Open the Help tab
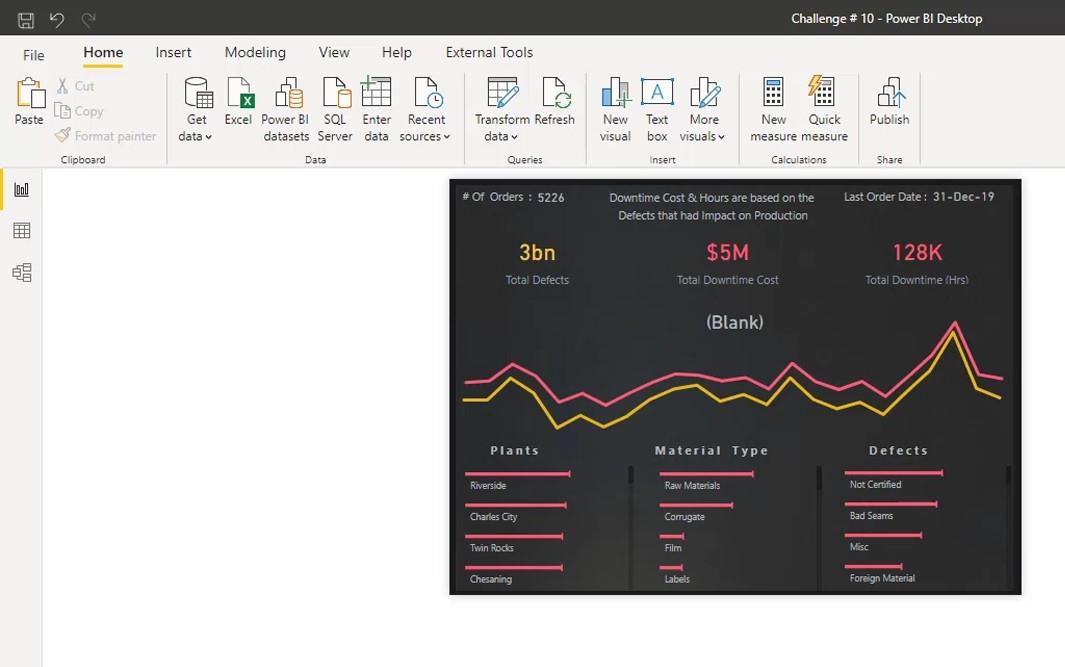This screenshot has height=667, width=1065. coord(397,52)
